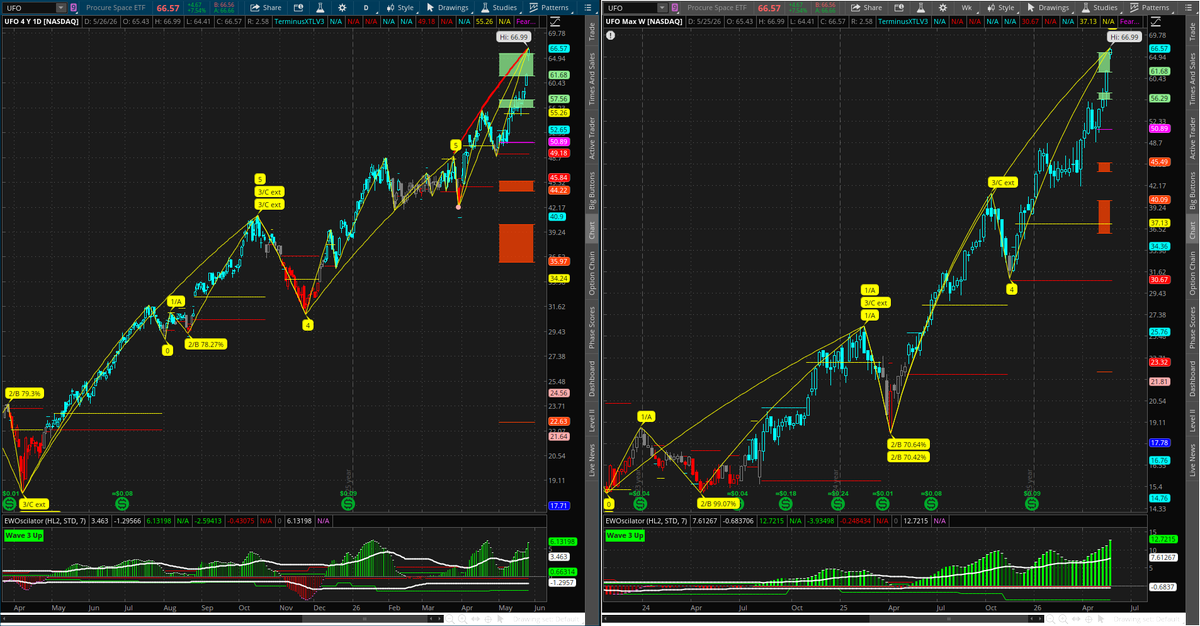
Task: Open the D timeframe selector on left chart
Action: coord(366,8)
